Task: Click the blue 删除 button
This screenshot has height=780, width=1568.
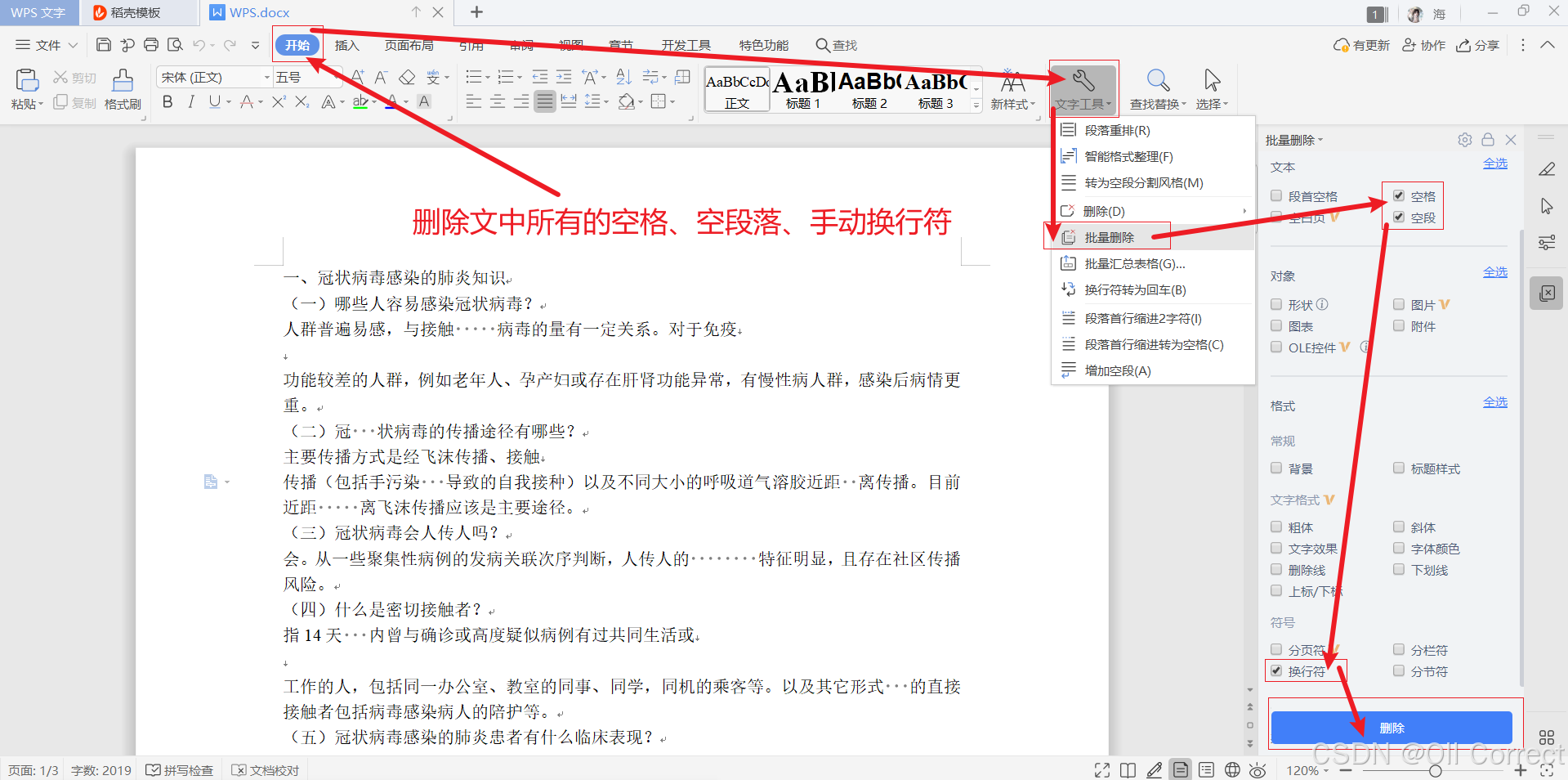Action: click(x=1392, y=728)
